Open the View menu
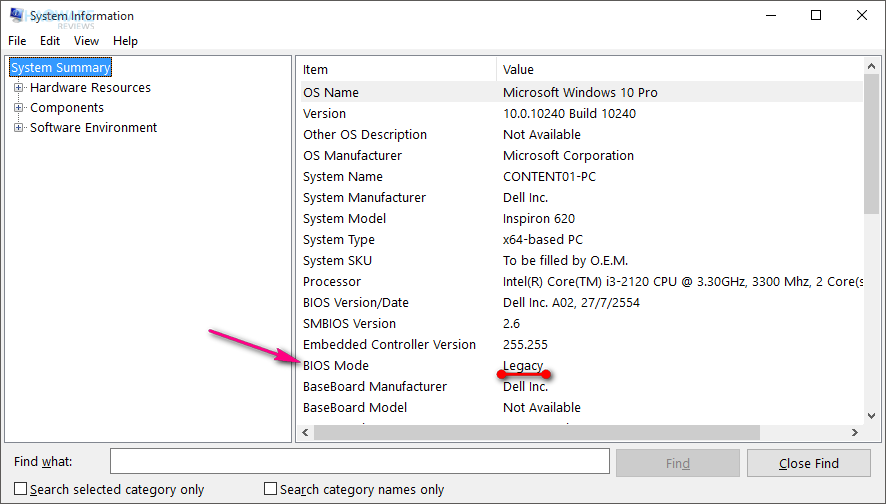 [x=87, y=41]
